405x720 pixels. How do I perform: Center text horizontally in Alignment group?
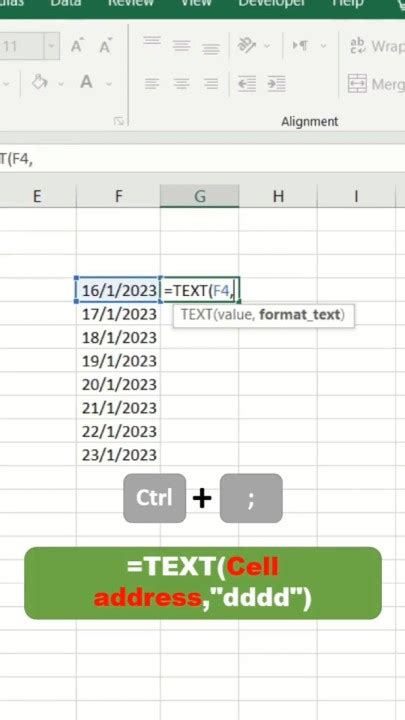[x=181, y=84]
